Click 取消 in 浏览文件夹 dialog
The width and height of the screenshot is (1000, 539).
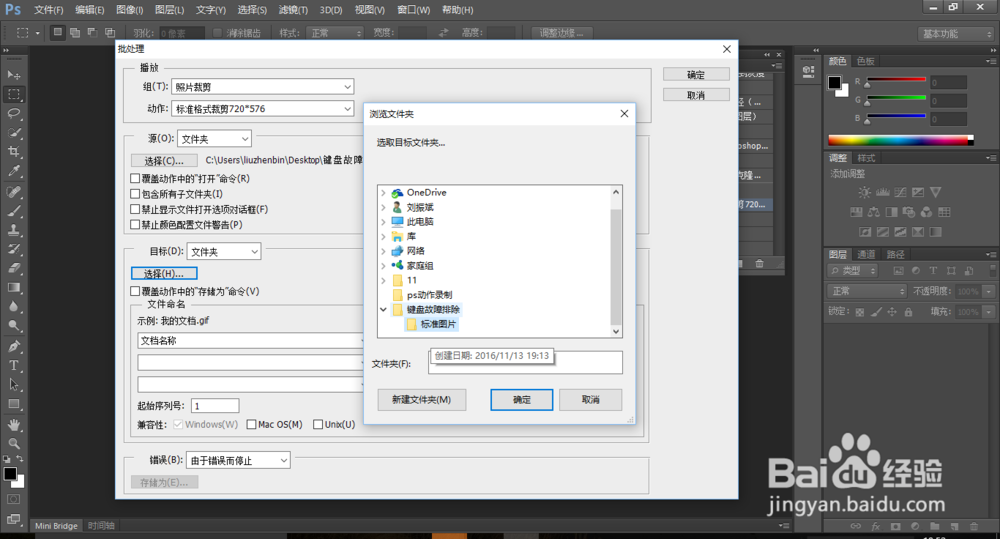(591, 399)
